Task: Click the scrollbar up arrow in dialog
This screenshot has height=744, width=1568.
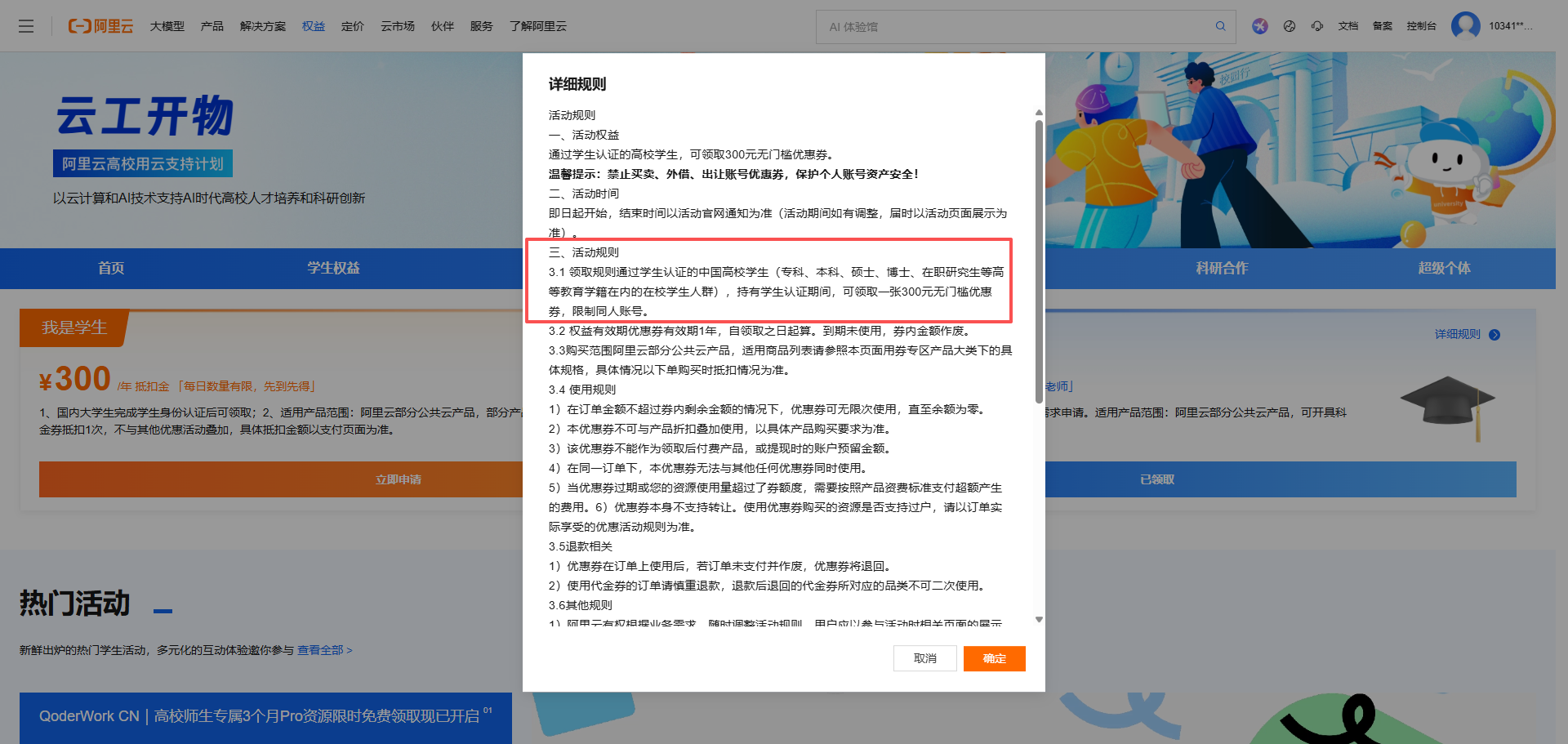Action: (x=1039, y=113)
